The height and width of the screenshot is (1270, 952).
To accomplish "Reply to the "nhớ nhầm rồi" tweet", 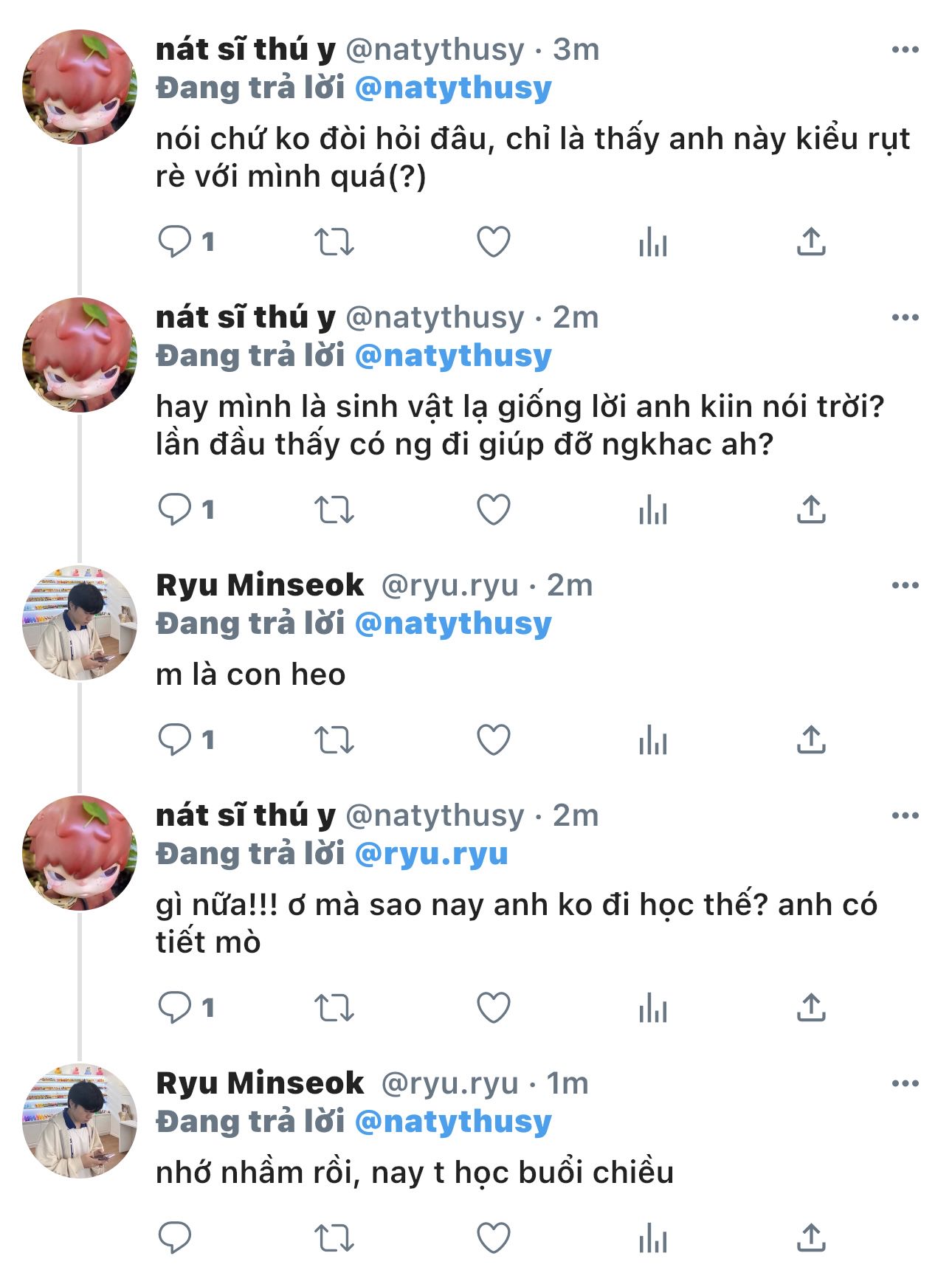I will [175, 1238].
